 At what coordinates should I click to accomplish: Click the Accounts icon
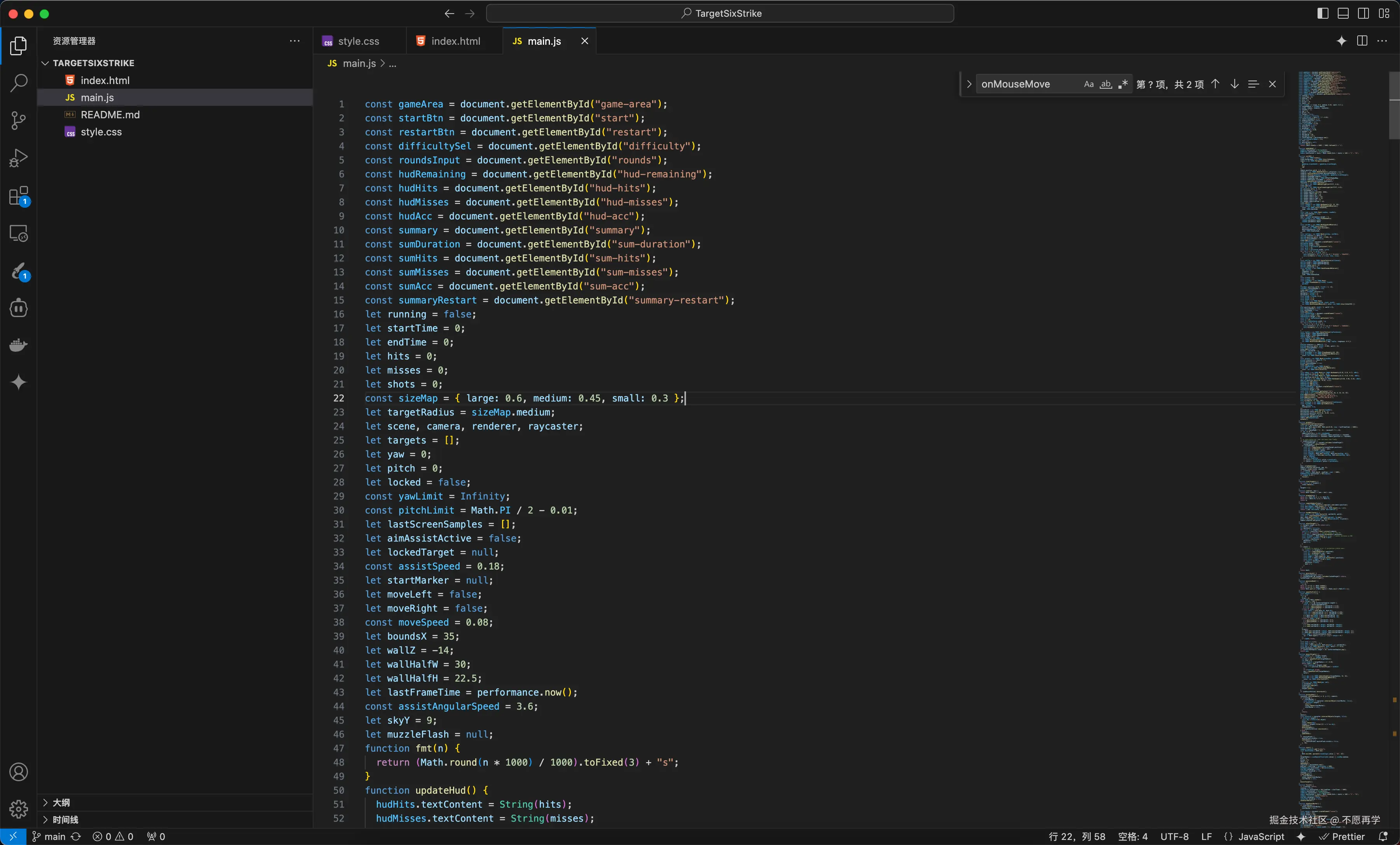19,772
